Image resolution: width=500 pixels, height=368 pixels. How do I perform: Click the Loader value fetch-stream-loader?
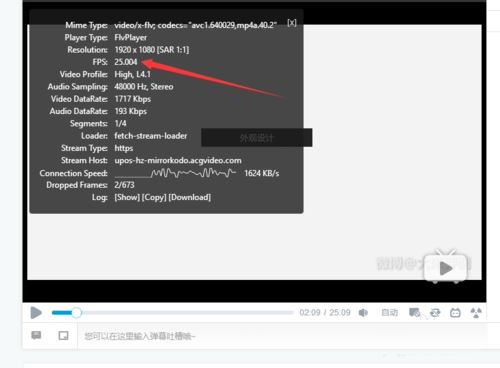(x=151, y=136)
